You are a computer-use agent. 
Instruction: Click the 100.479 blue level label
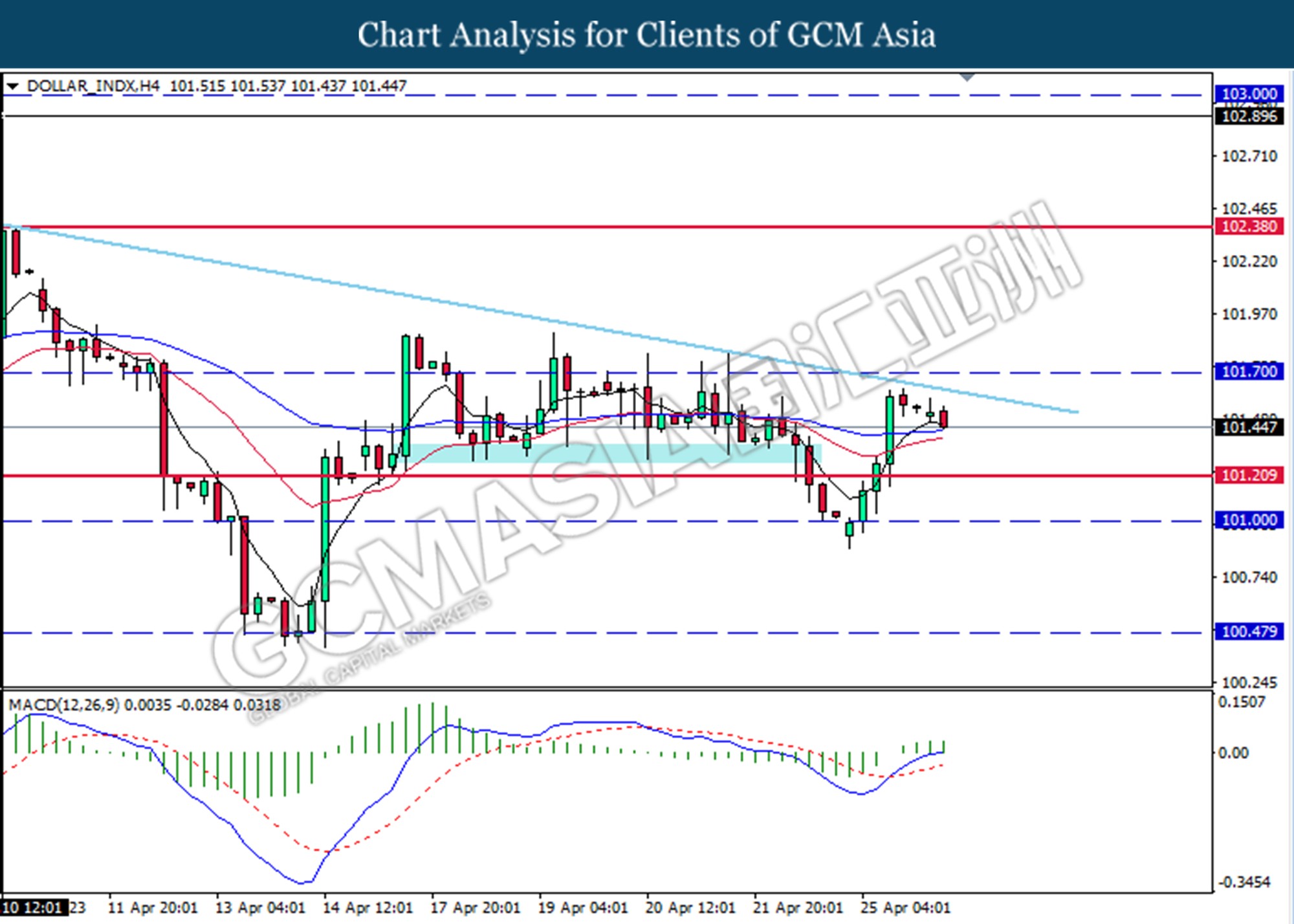coord(1249,632)
